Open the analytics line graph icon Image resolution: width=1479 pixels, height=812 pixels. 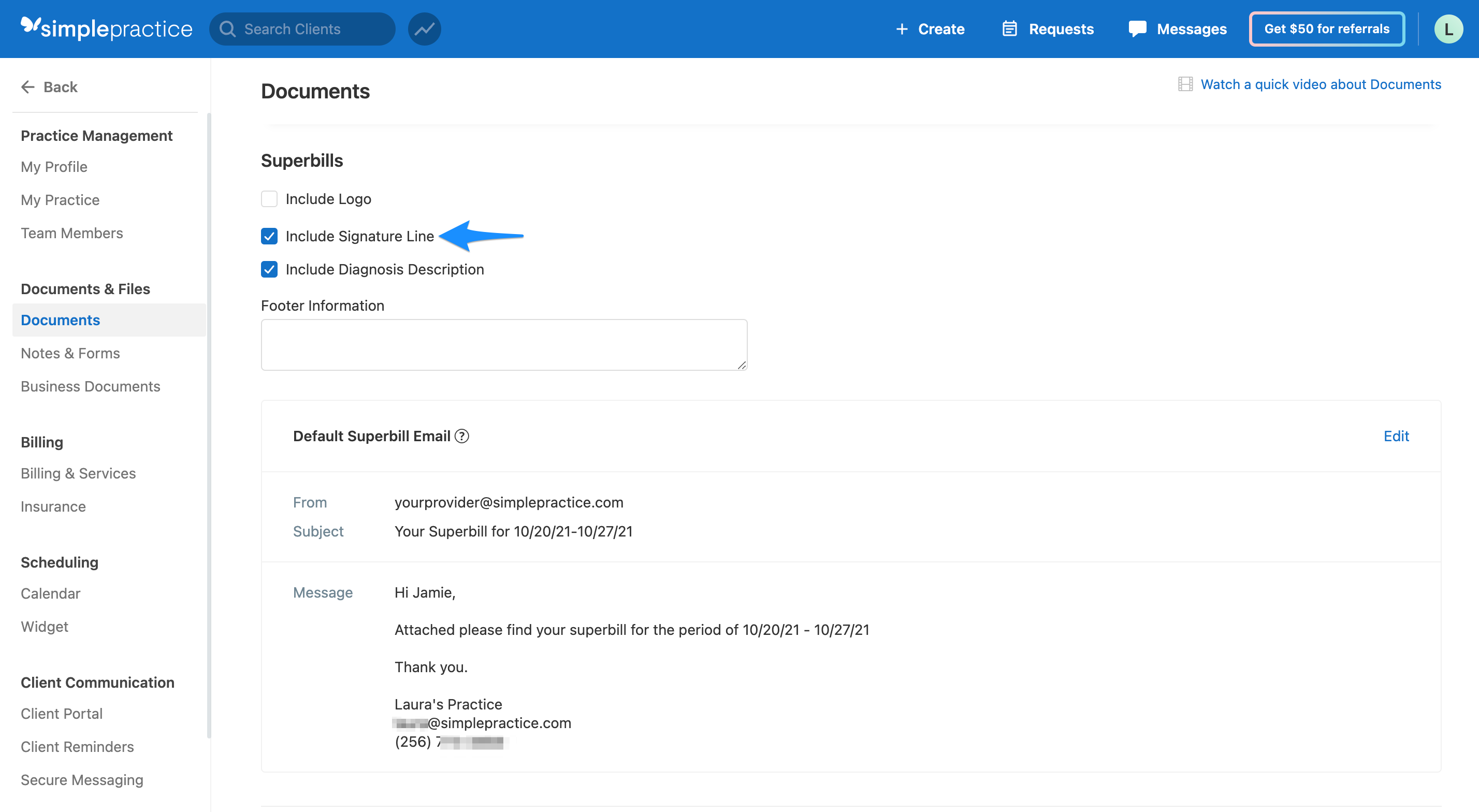pos(424,28)
